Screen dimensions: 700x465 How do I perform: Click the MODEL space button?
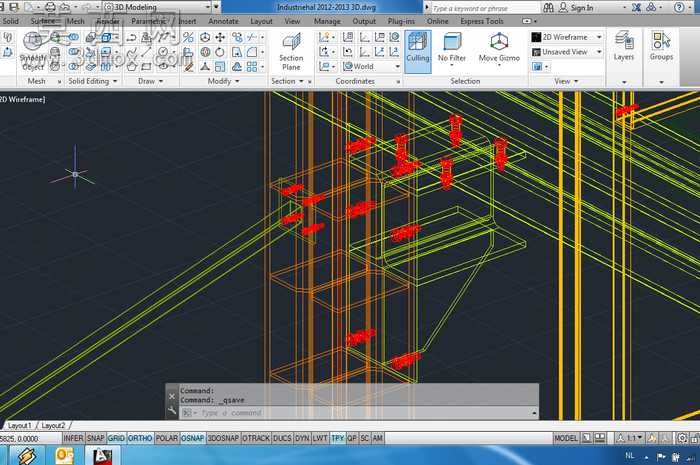point(566,438)
